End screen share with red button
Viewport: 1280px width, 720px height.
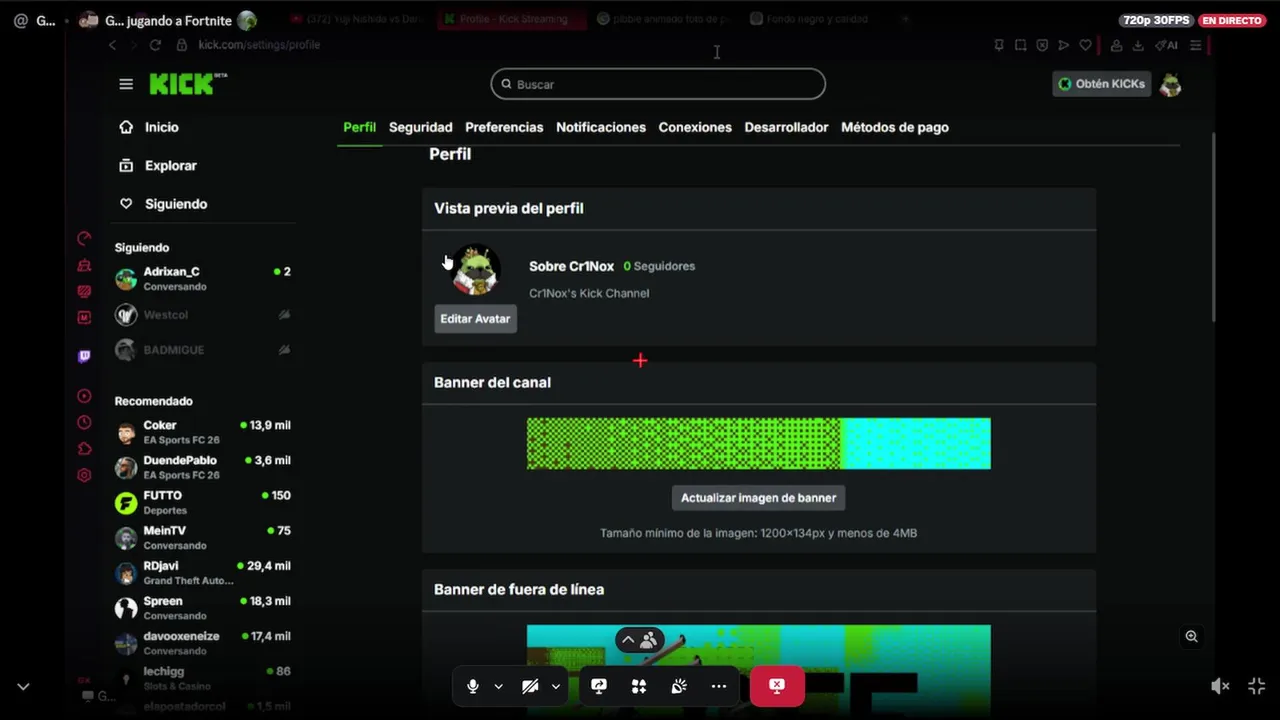(x=777, y=686)
